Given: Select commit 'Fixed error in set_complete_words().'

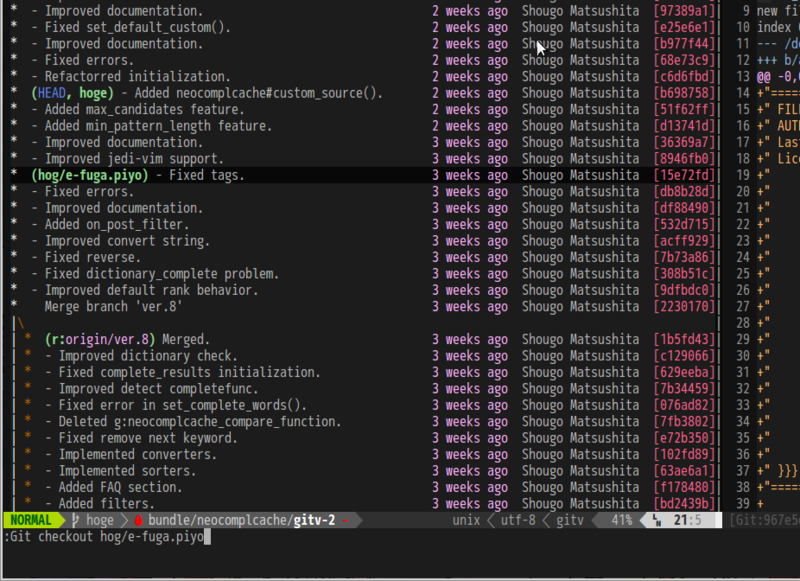Looking at the screenshot, I should coord(183,405).
